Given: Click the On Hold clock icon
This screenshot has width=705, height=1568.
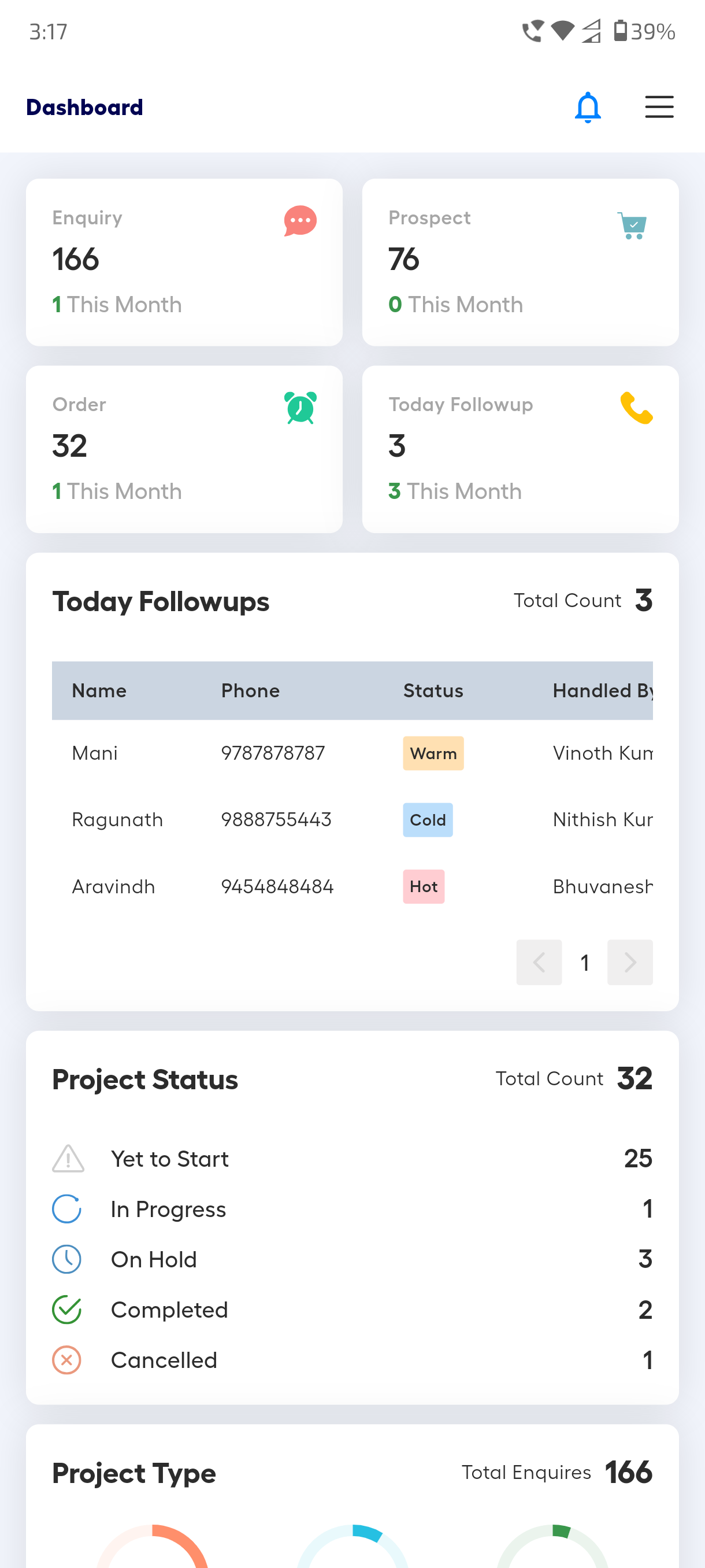Looking at the screenshot, I should coord(67,1259).
